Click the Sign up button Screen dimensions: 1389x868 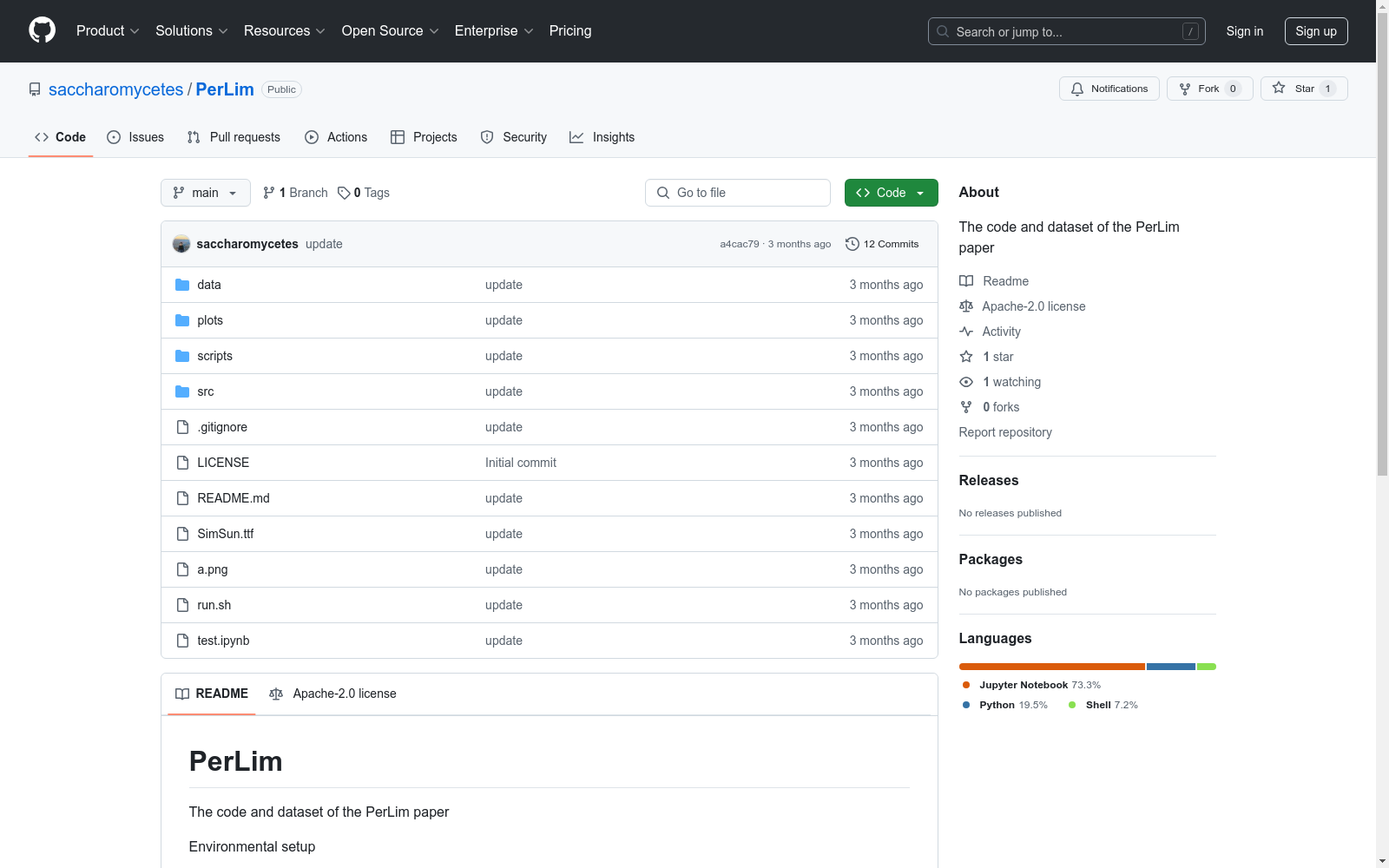pyautogui.click(x=1316, y=31)
